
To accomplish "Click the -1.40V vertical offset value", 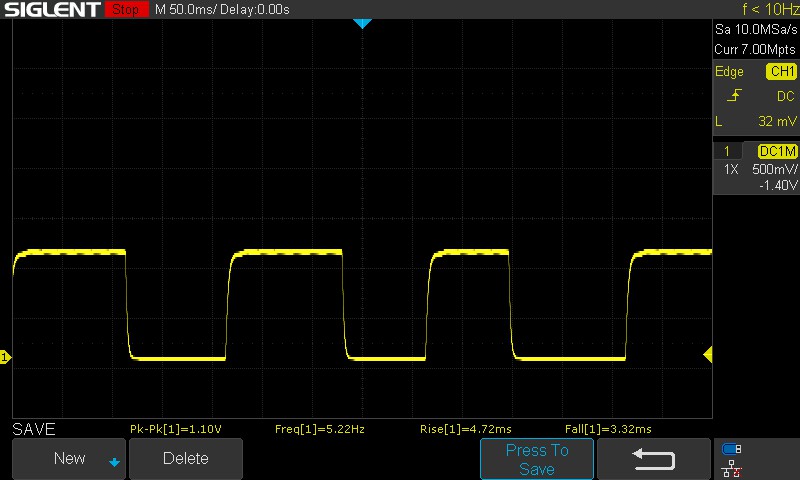I will (x=778, y=185).
